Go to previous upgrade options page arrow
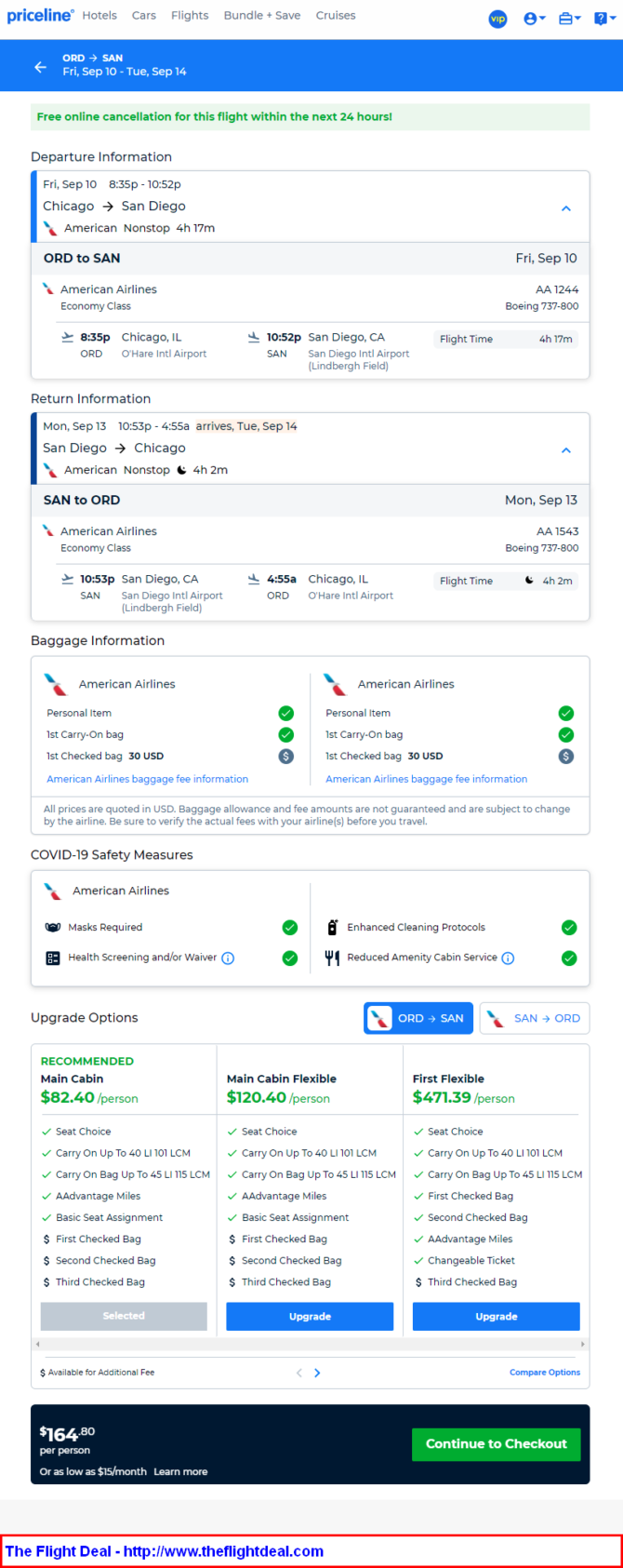The width and height of the screenshot is (623, 1568). [298, 1373]
